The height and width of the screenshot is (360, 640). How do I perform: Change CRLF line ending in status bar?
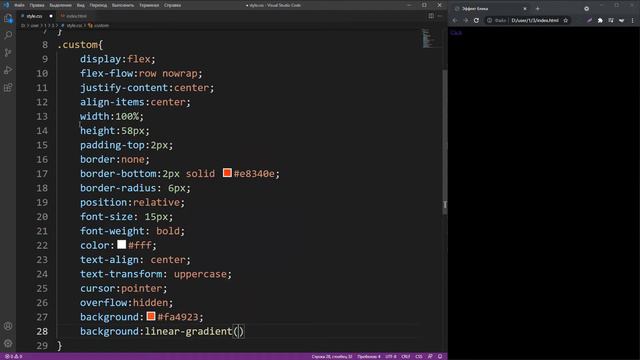tap(406, 356)
